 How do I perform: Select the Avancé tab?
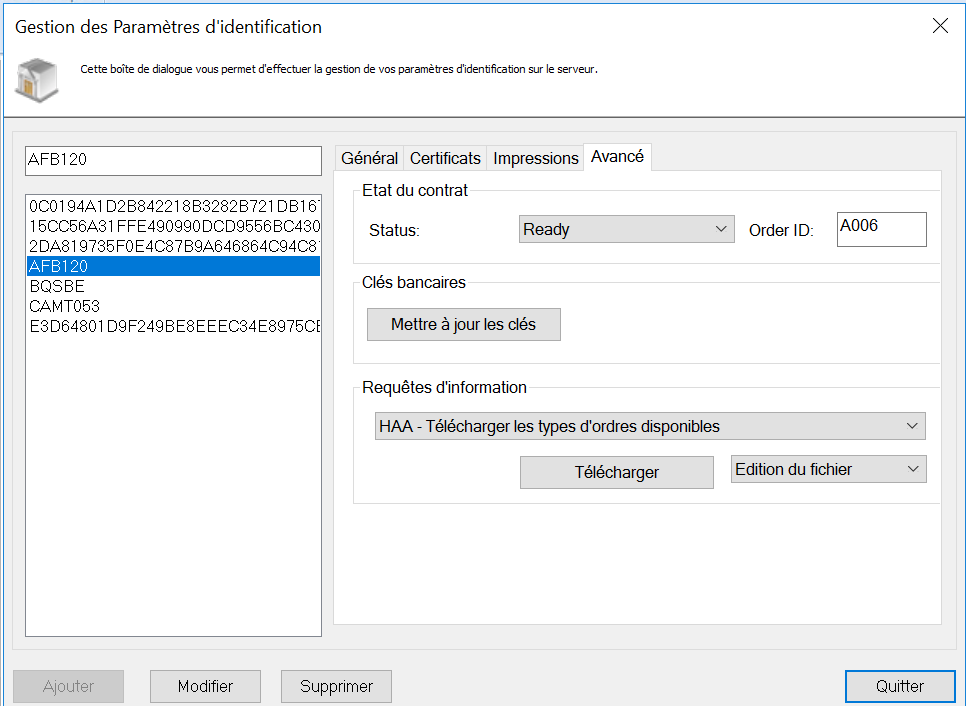[617, 157]
